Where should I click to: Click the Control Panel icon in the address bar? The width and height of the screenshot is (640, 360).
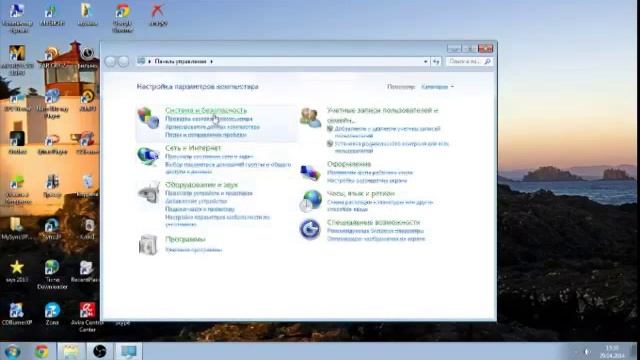click(x=141, y=61)
